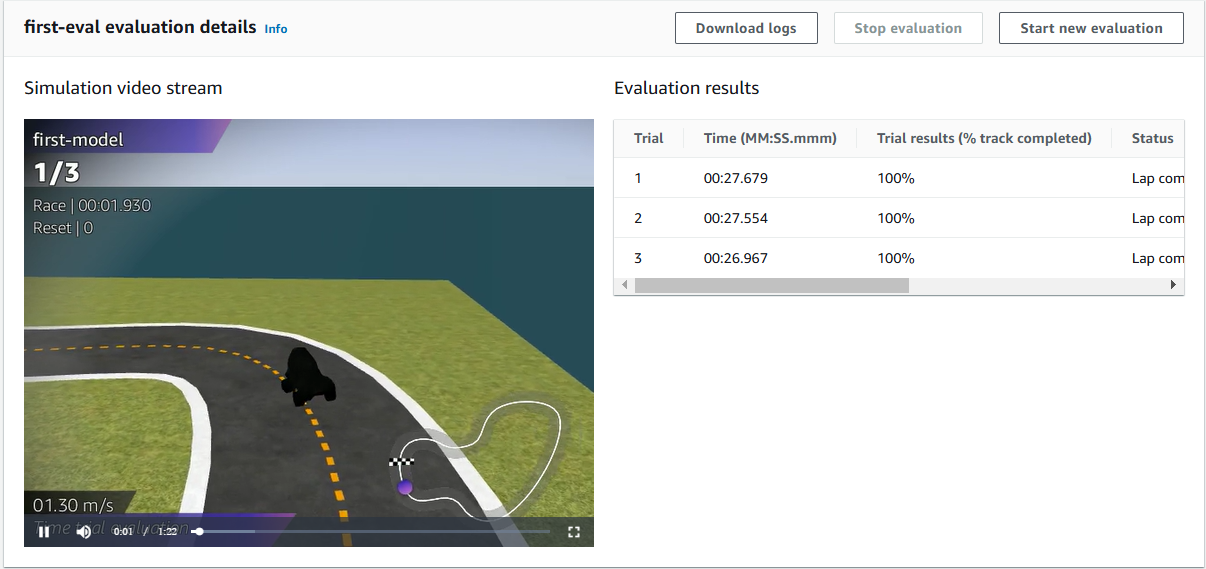Open the Info link beside the title
The width and height of the screenshot is (1206, 569).
276,29
